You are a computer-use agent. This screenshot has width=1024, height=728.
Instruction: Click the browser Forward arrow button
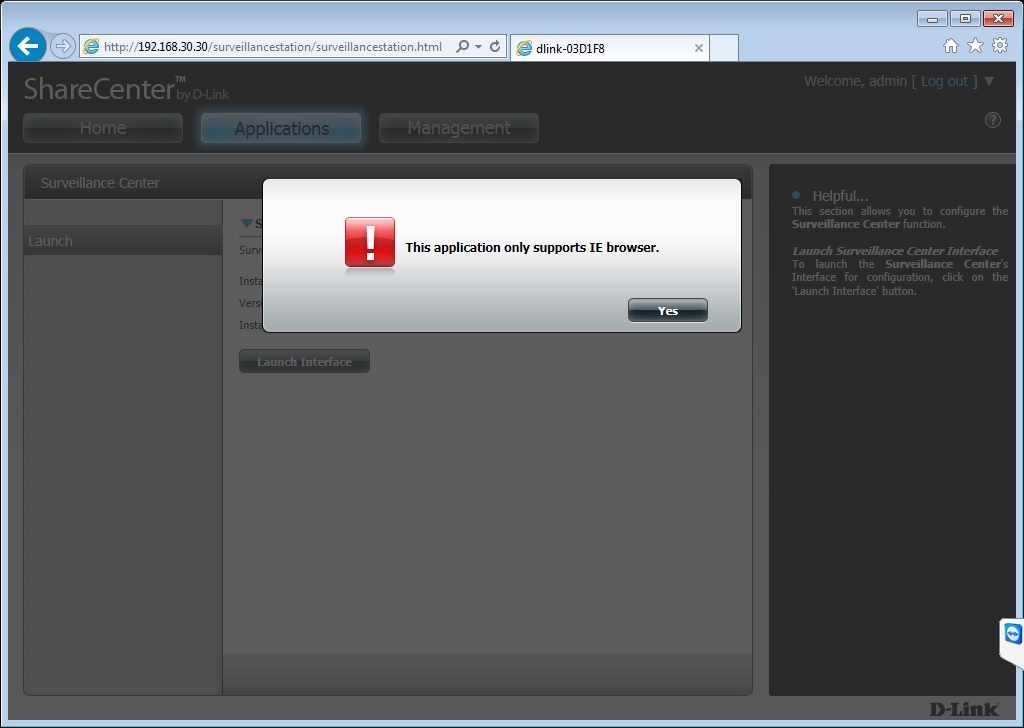point(62,46)
